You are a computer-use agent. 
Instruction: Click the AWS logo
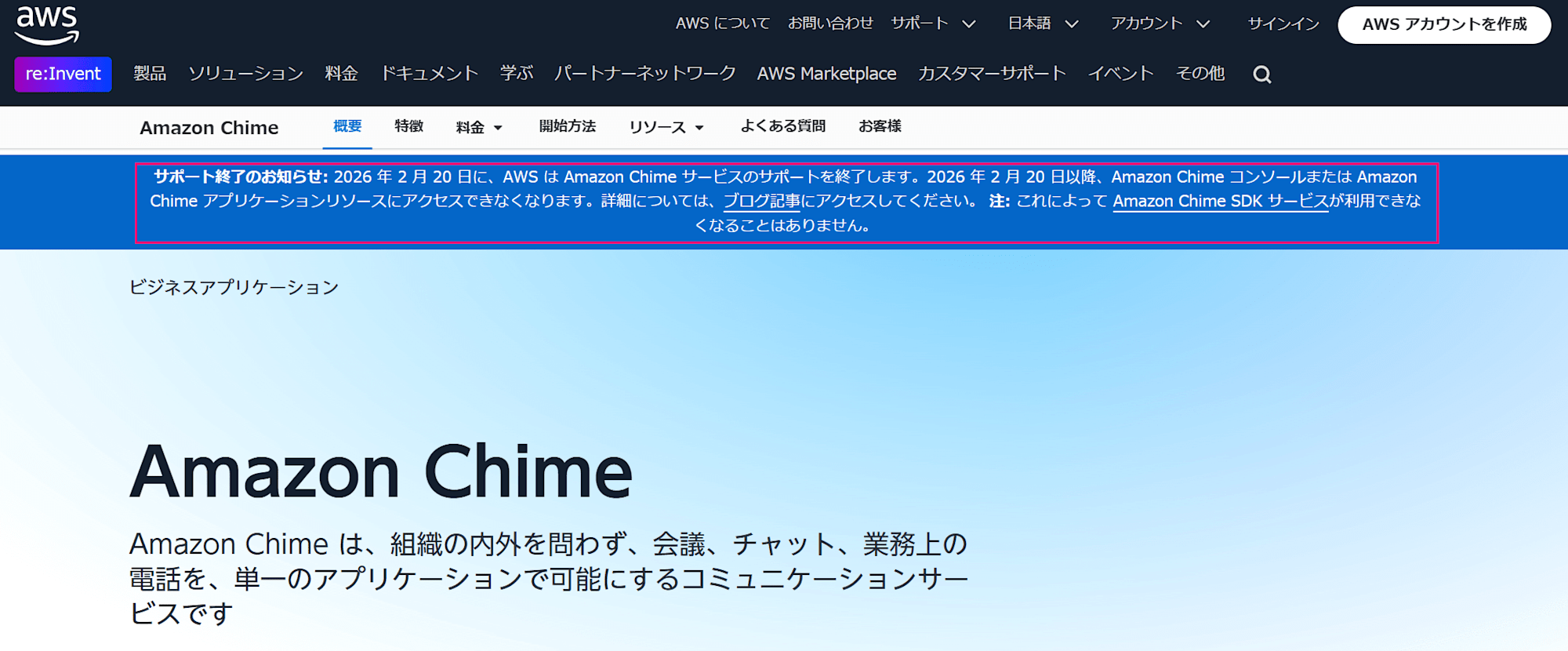(47, 24)
